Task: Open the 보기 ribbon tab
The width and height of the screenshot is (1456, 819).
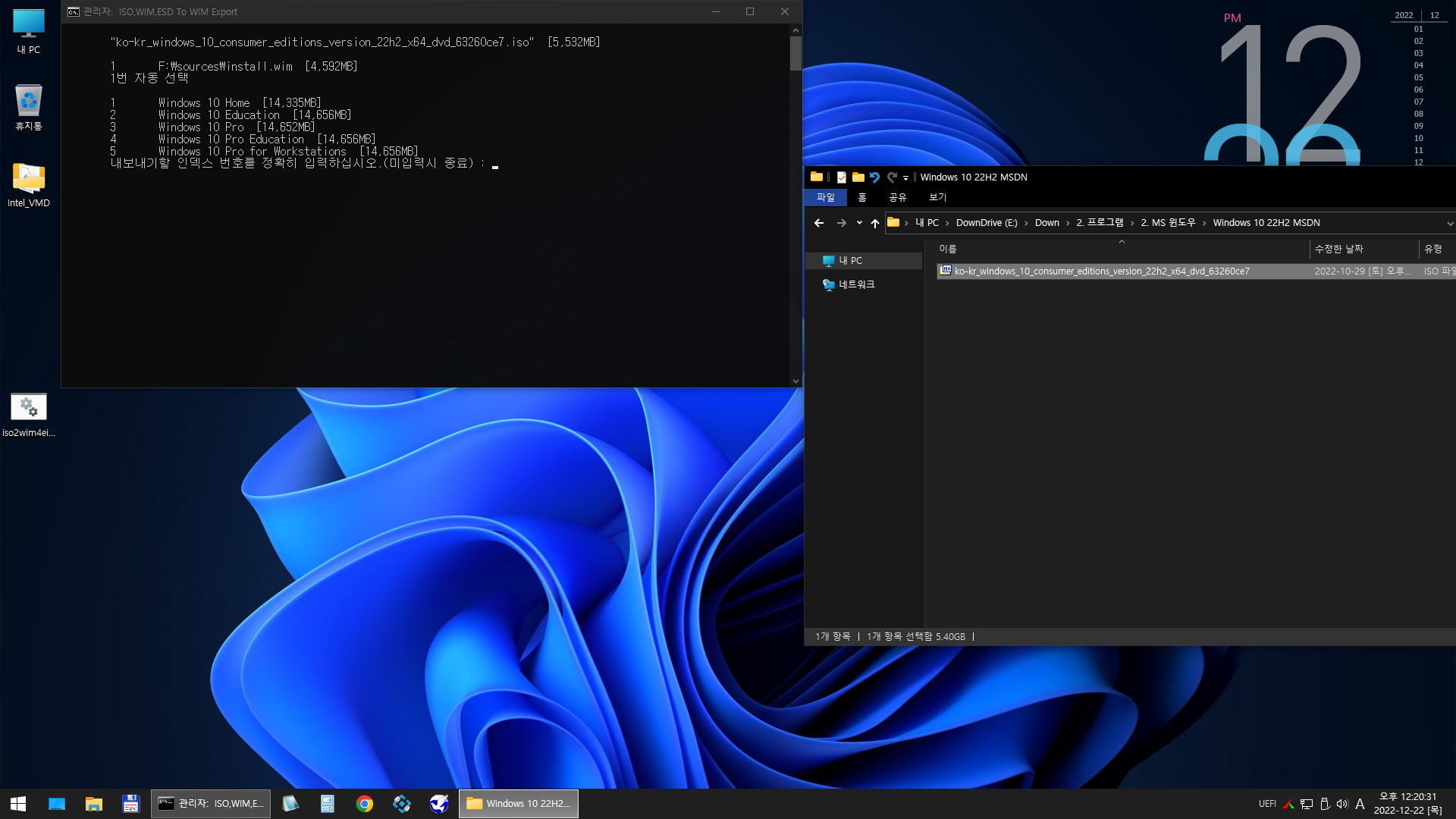Action: point(938,197)
